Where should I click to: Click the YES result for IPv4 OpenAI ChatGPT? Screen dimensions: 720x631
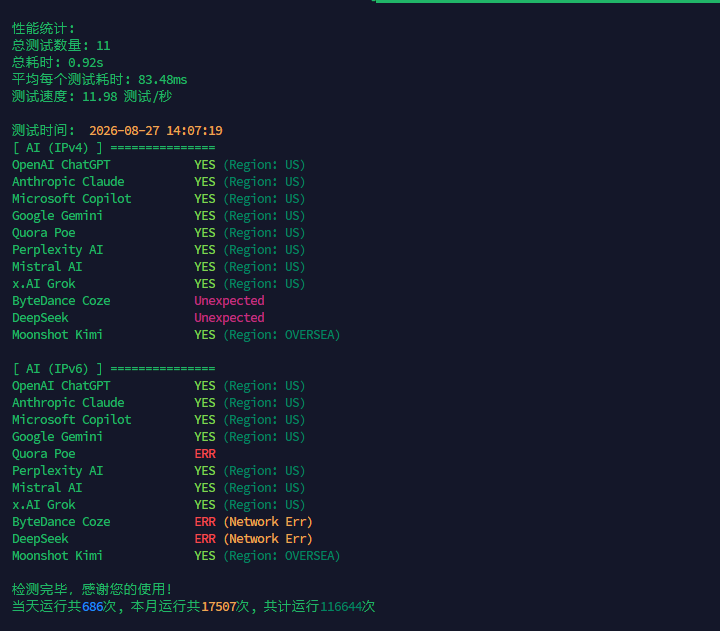pos(205,164)
